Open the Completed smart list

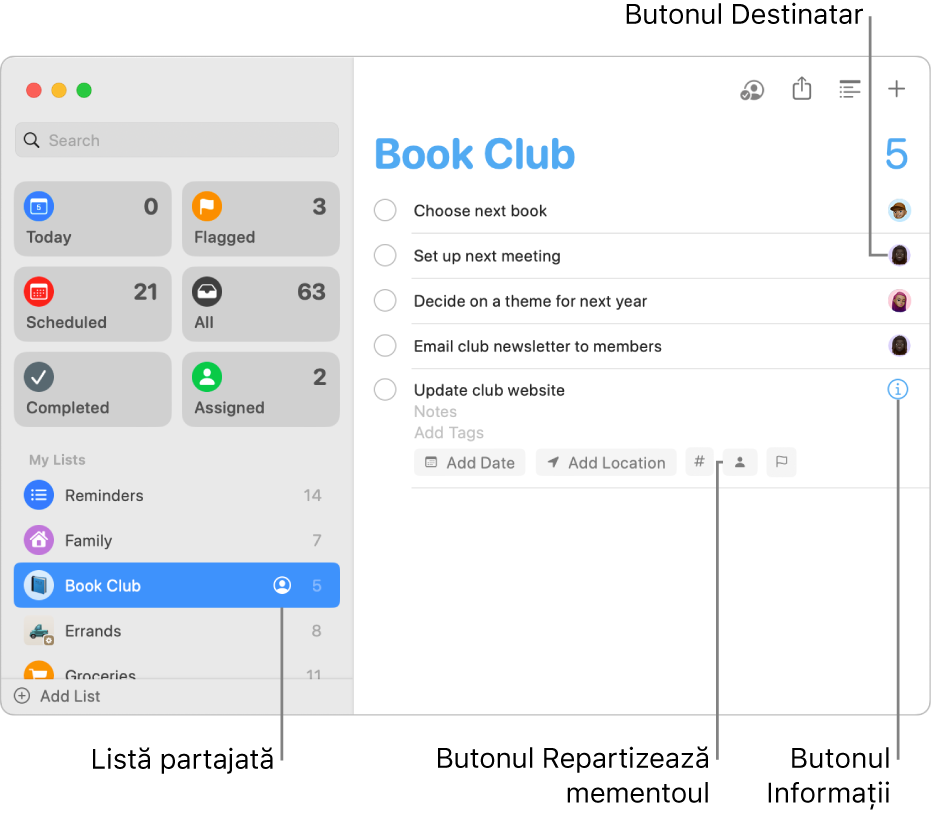point(93,390)
